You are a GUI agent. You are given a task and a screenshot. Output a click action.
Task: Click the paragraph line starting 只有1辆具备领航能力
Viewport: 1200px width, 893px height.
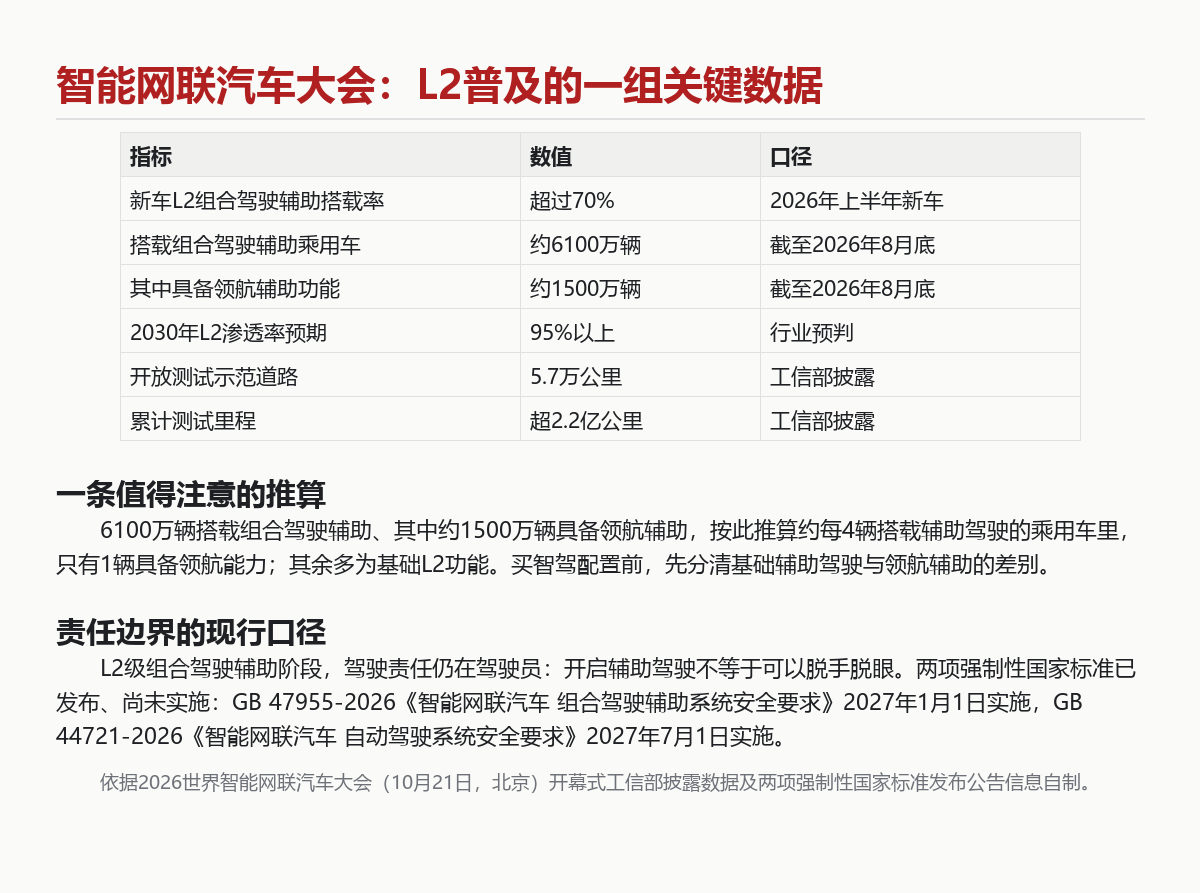pyautogui.click(x=554, y=565)
